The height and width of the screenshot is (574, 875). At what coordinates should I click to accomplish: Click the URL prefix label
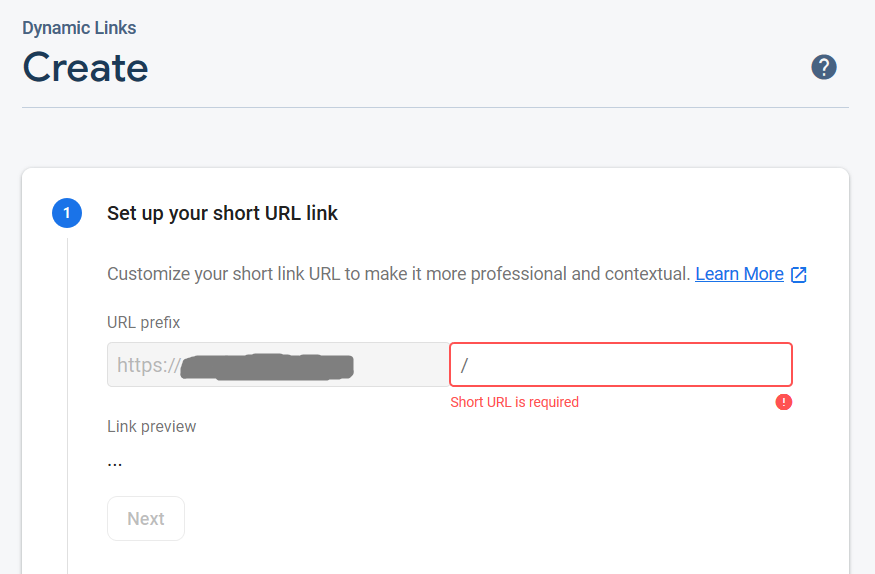pos(144,322)
